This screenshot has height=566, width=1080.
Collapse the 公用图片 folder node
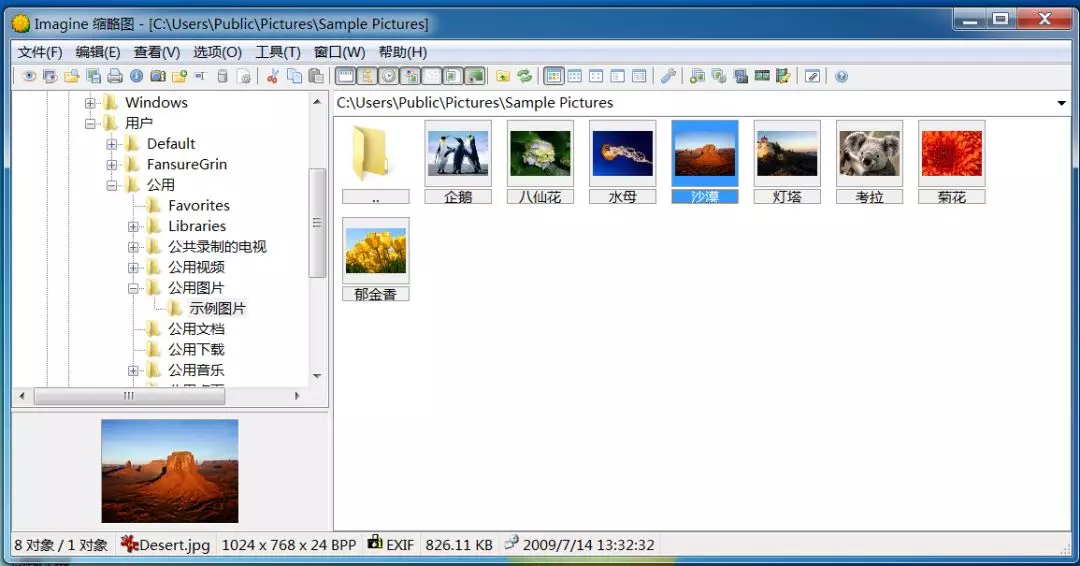click(x=133, y=289)
